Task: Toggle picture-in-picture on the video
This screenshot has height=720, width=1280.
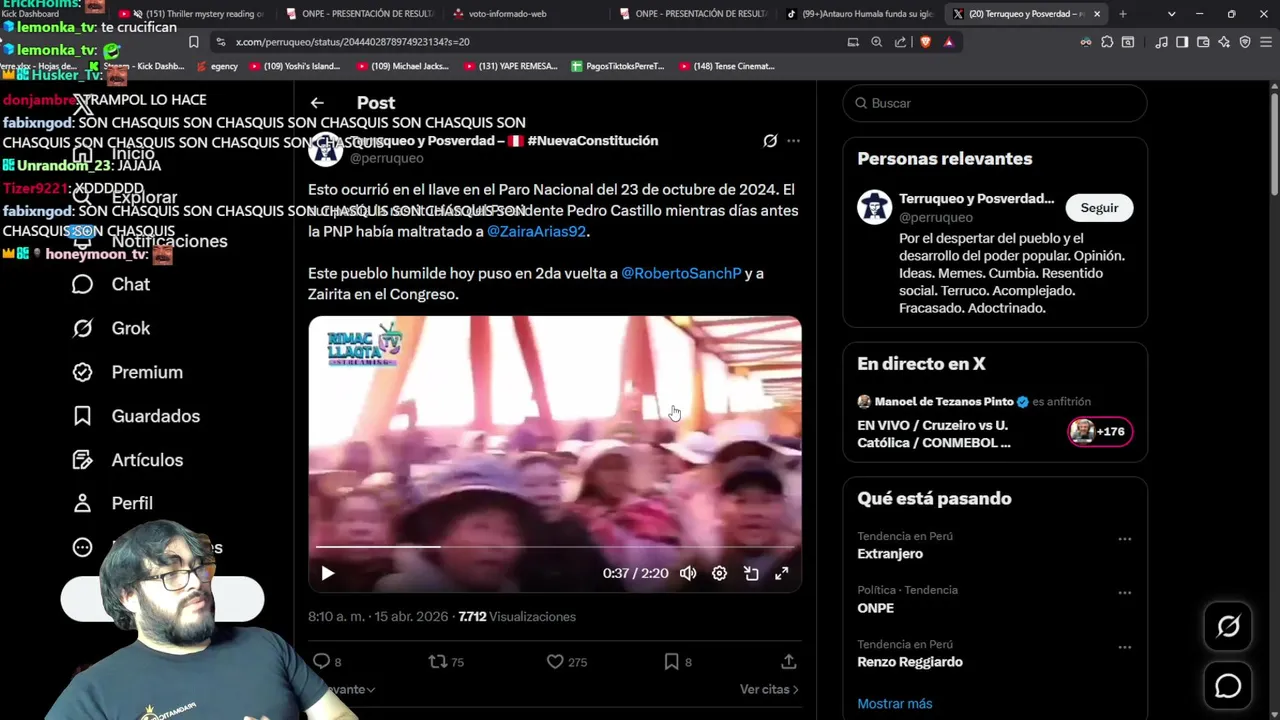Action: pyautogui.click(x=751, y=573)
